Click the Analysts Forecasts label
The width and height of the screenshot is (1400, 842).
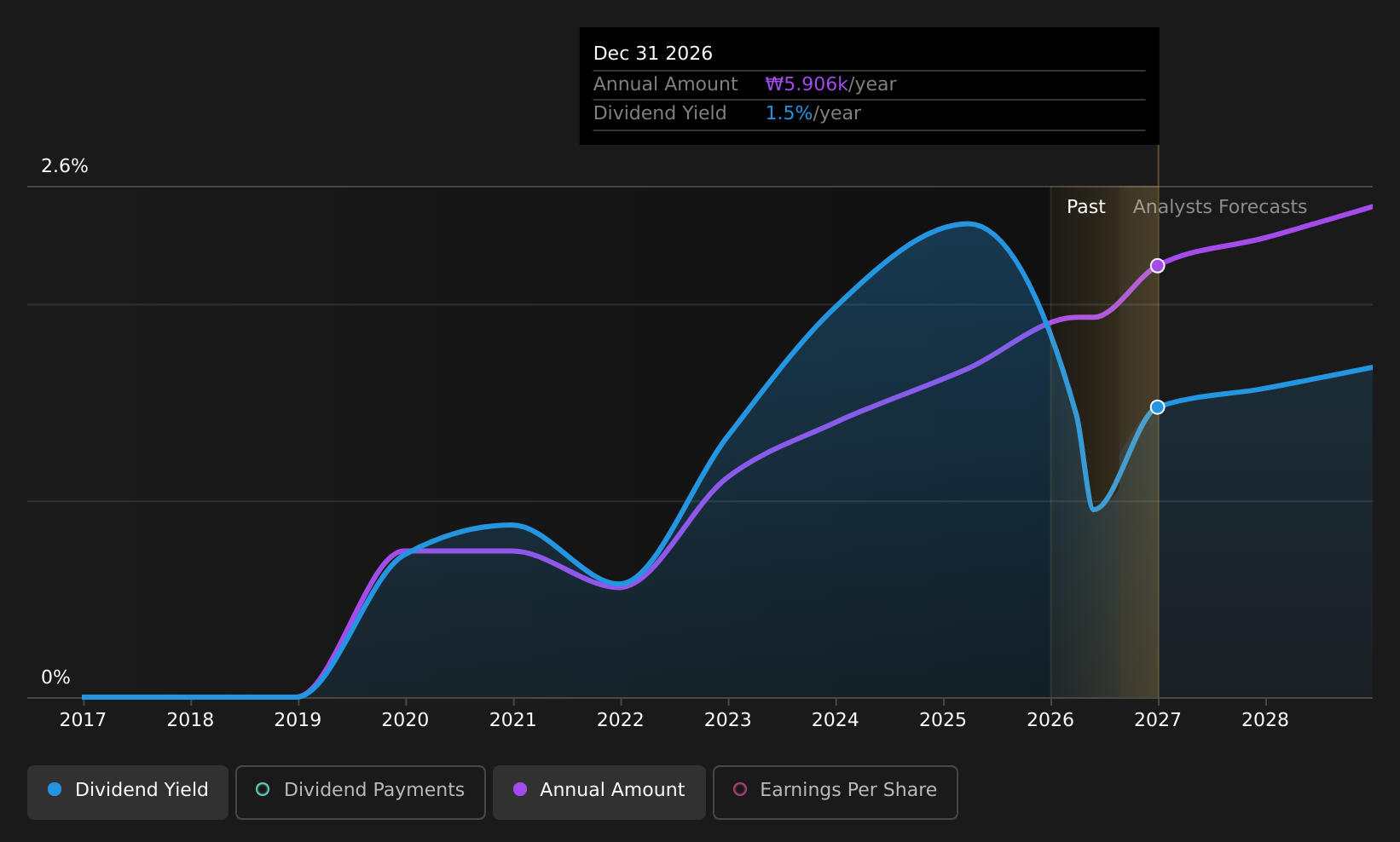[x=1219, y=207]
